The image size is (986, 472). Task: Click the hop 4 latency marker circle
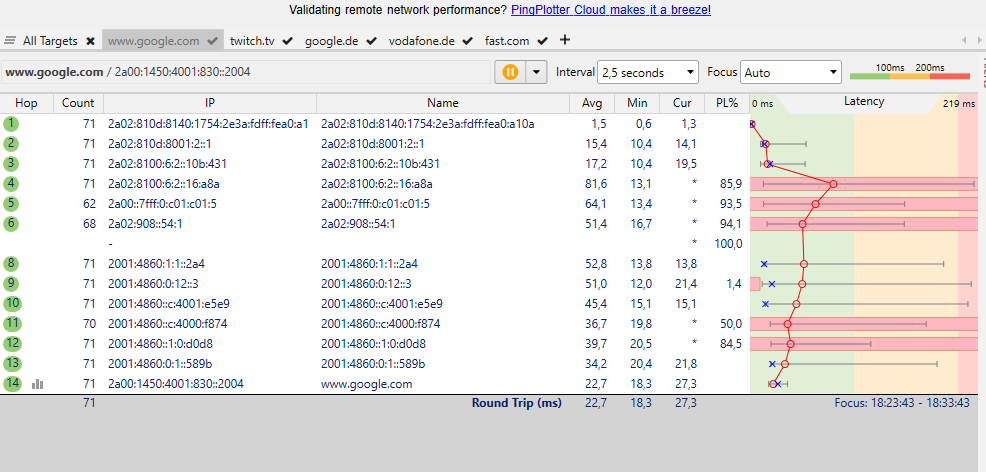833,184
